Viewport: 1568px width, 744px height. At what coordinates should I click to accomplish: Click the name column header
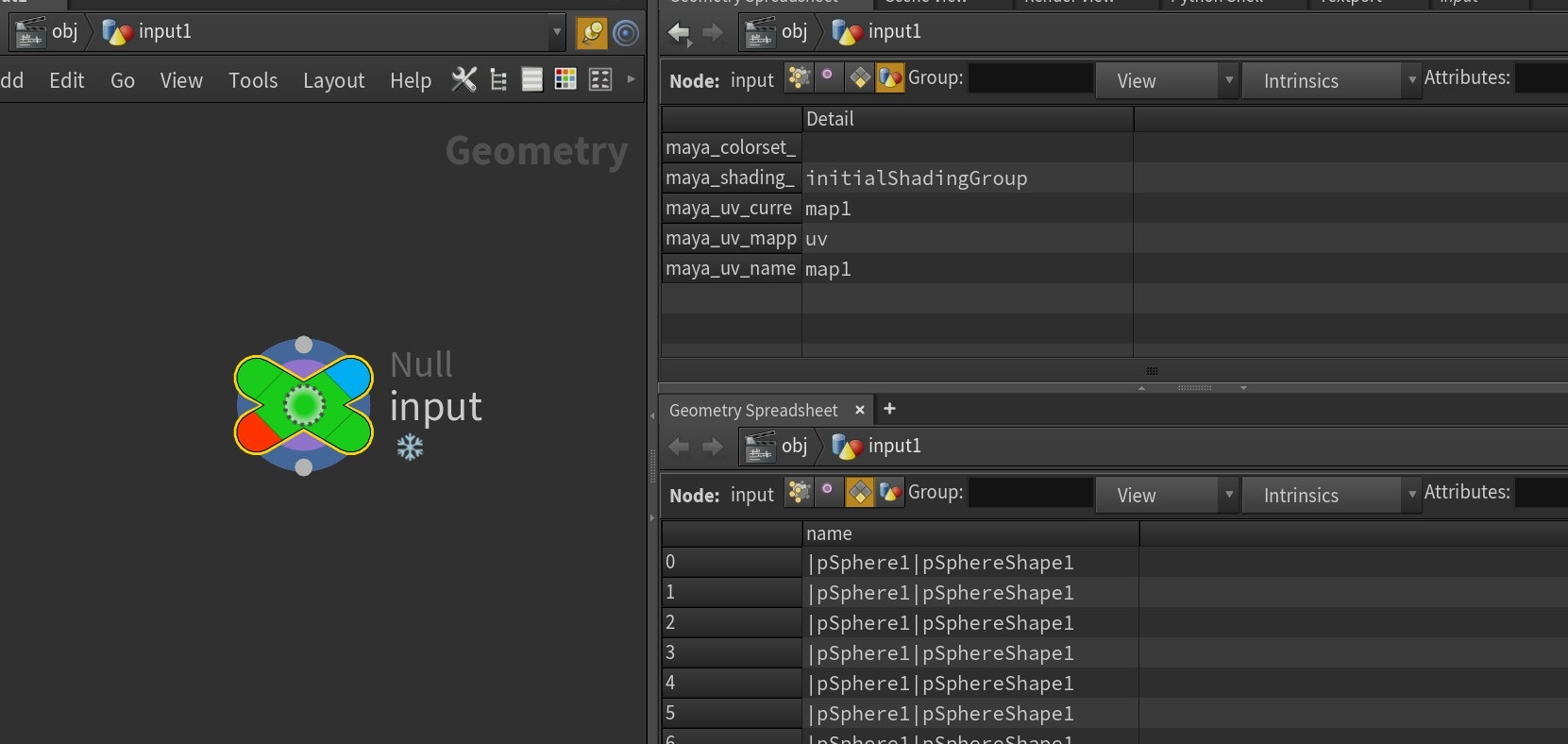coord(970,533)
